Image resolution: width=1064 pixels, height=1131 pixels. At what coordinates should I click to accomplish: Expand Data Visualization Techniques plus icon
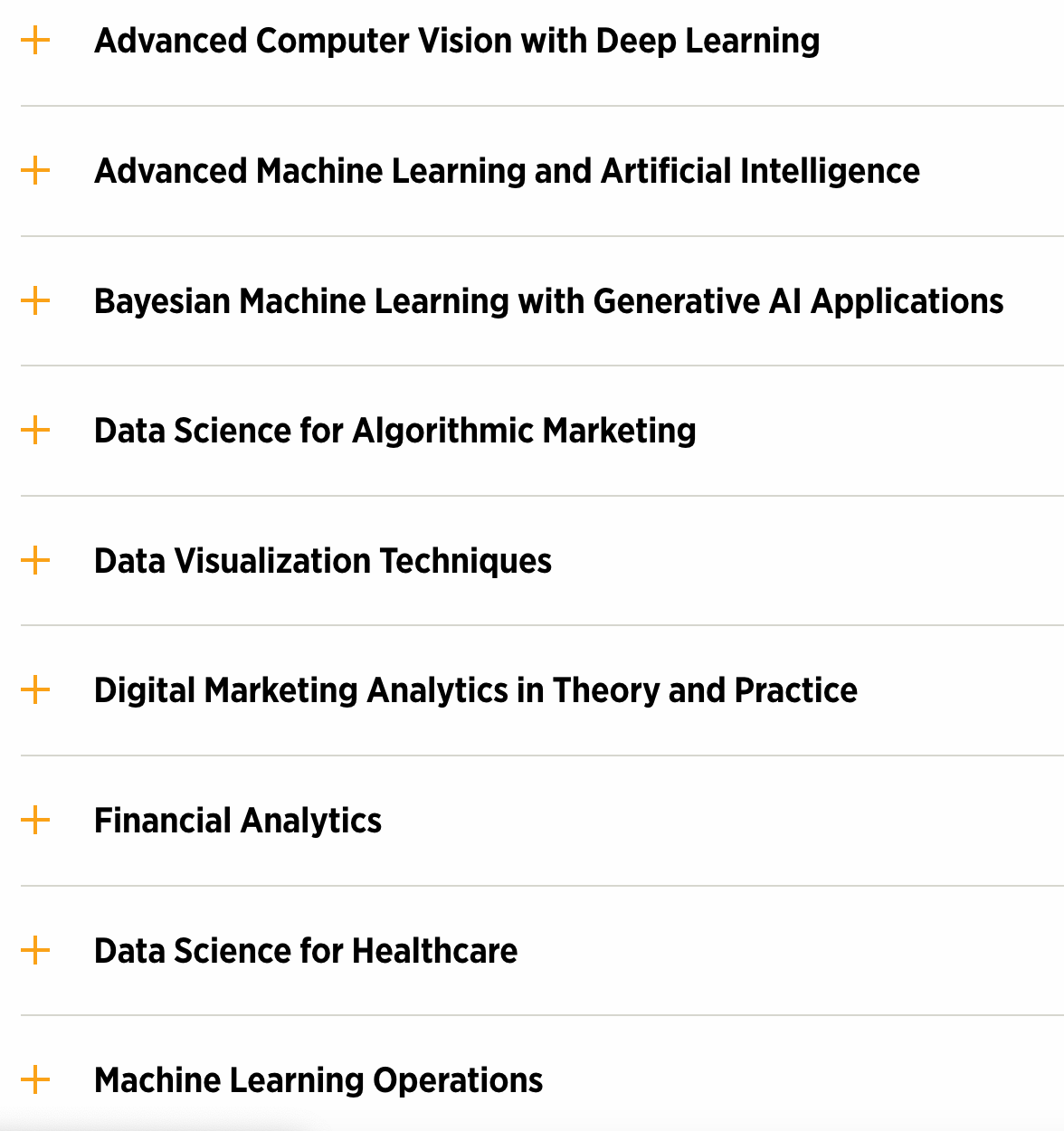35,560
